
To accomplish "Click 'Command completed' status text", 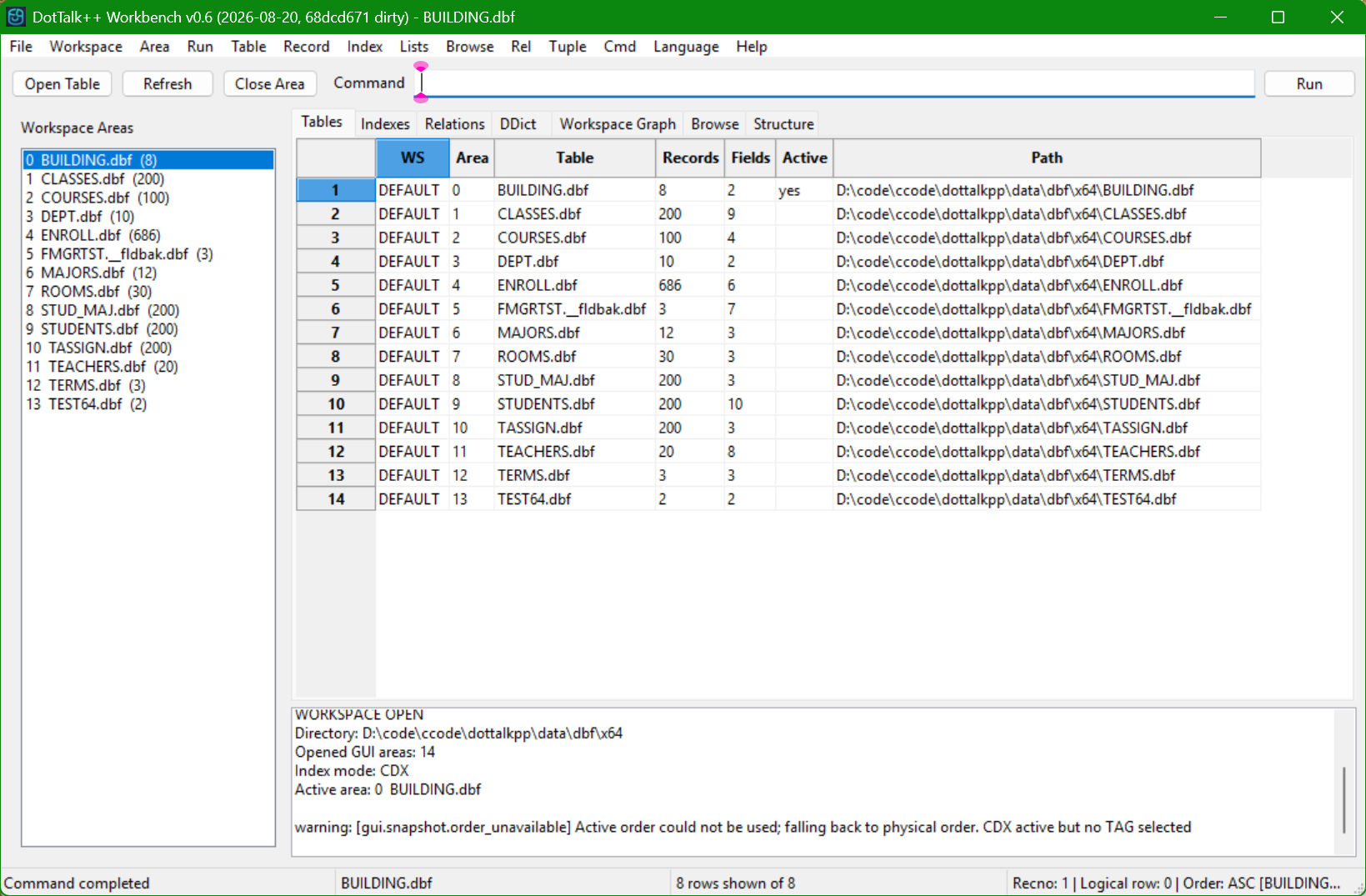I will [x=77, y=883].
